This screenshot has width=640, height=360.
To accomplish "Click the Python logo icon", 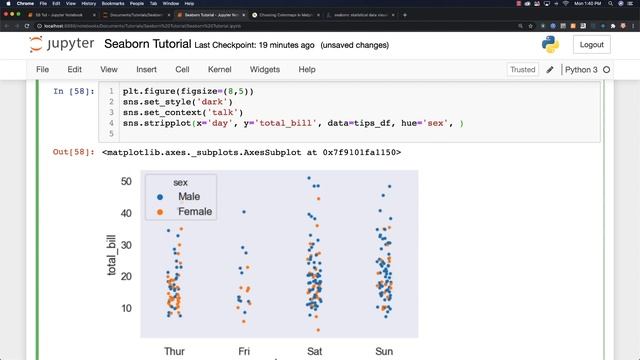I will point(550,44).
